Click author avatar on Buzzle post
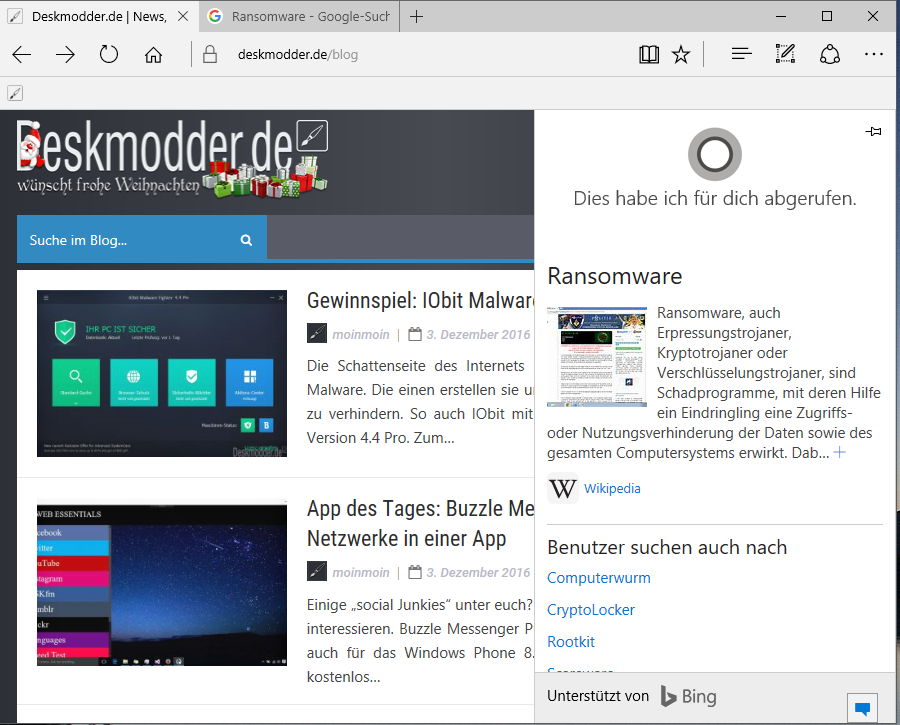This screenshot has width=900, height=725. tap(317, 571)
